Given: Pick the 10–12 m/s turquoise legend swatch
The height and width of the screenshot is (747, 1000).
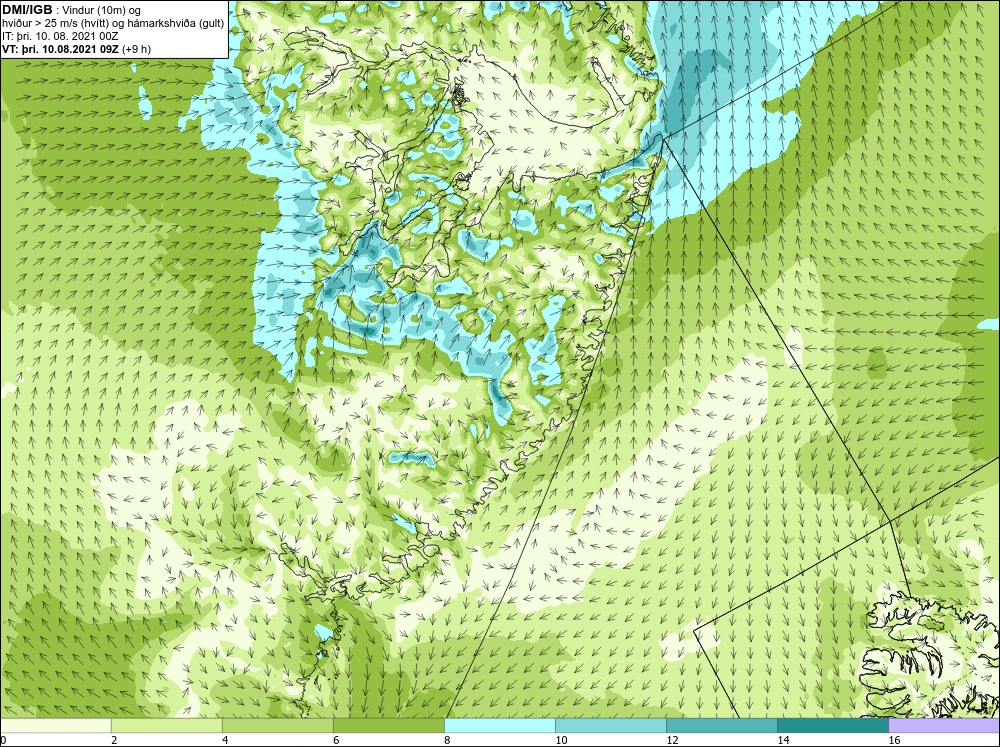Looking at the screenshot, I should coord(610,725).
